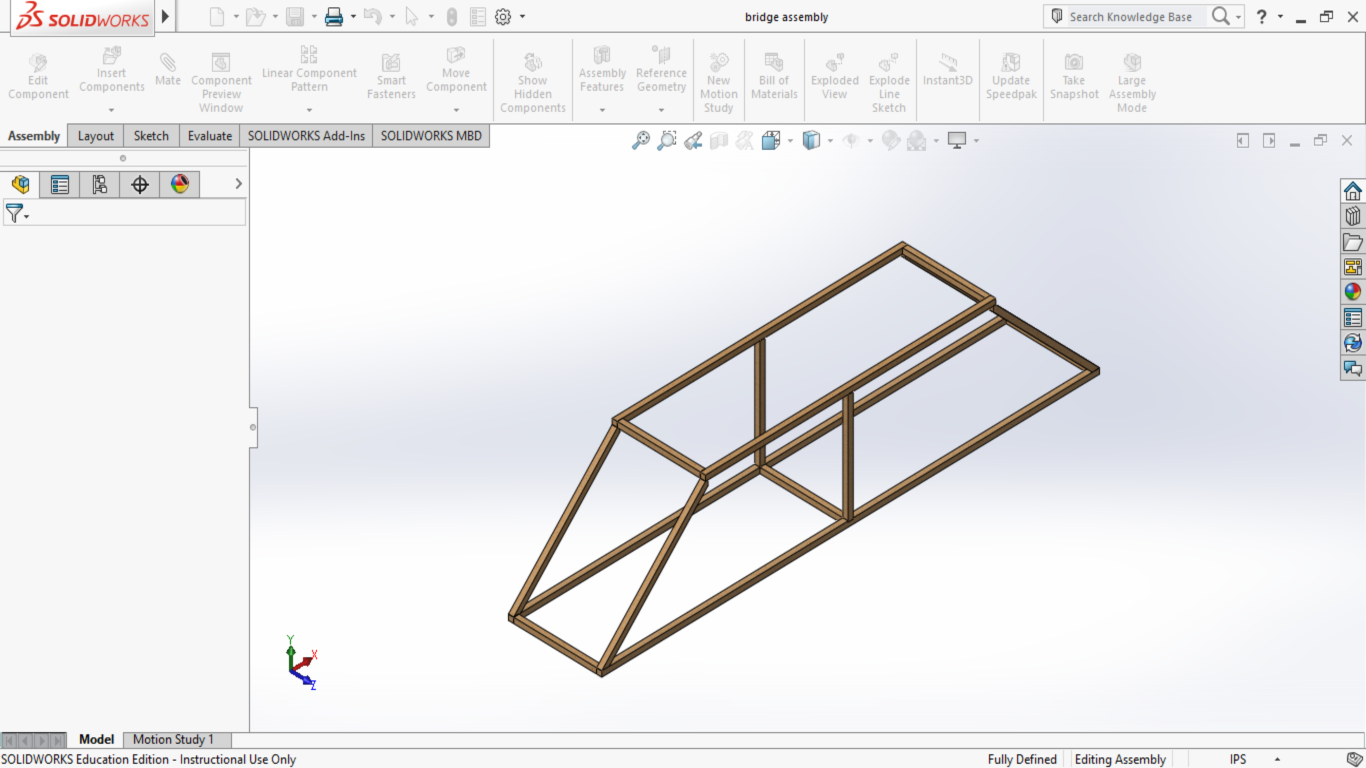Expand the Insert Components dropdown arrow
The height and width of the screenshot is (768, 1366).
pyautogui.click(x=111, y=110)
